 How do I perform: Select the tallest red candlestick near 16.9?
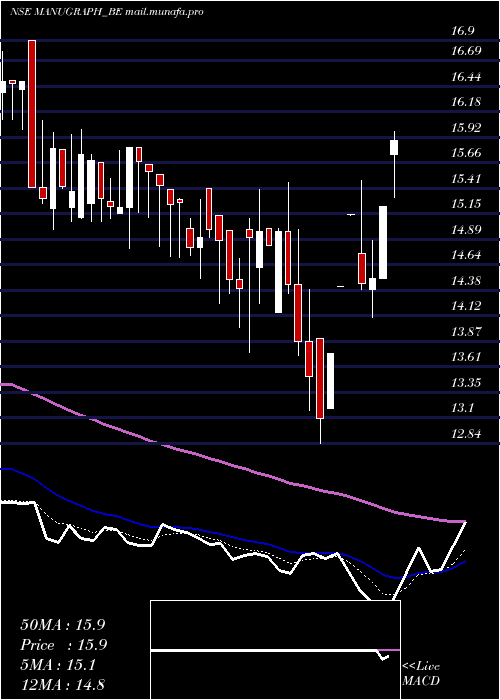32,114
